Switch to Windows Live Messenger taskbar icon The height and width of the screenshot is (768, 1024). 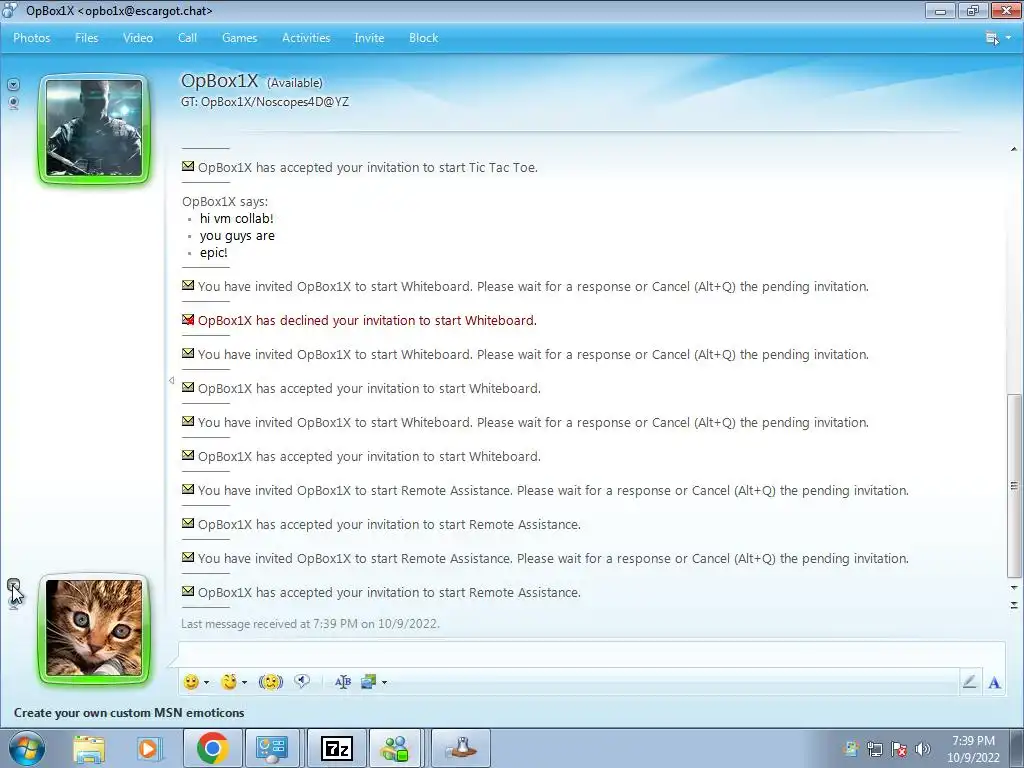point(396,748)
